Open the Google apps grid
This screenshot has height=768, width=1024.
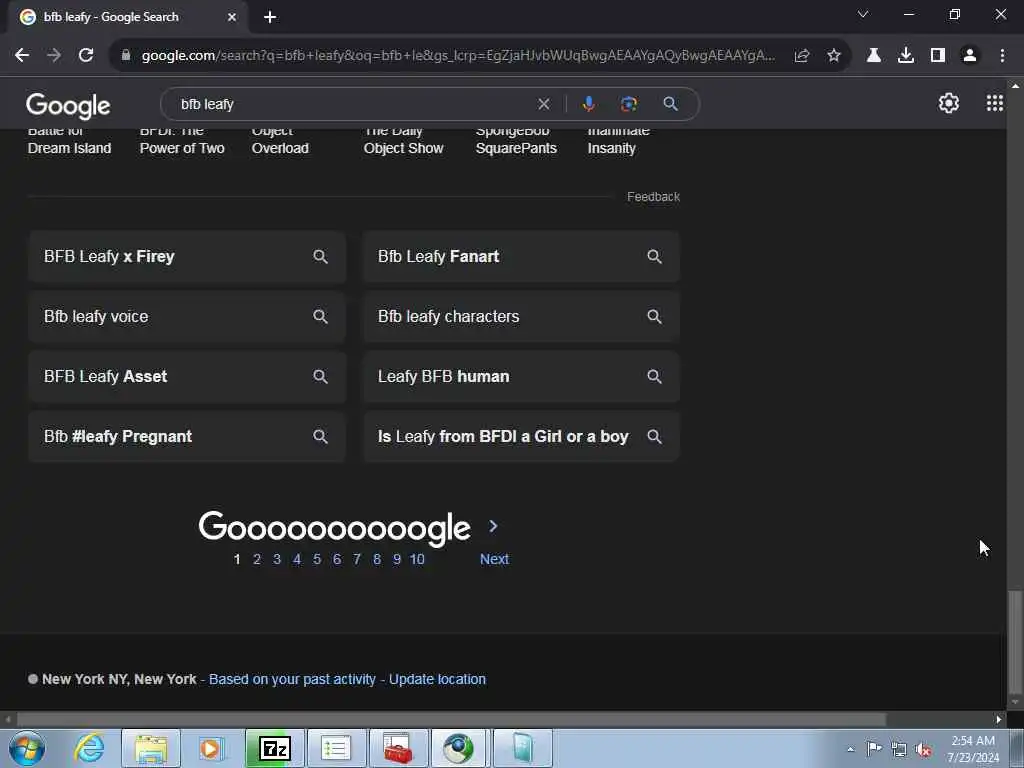tap(995, 103)
